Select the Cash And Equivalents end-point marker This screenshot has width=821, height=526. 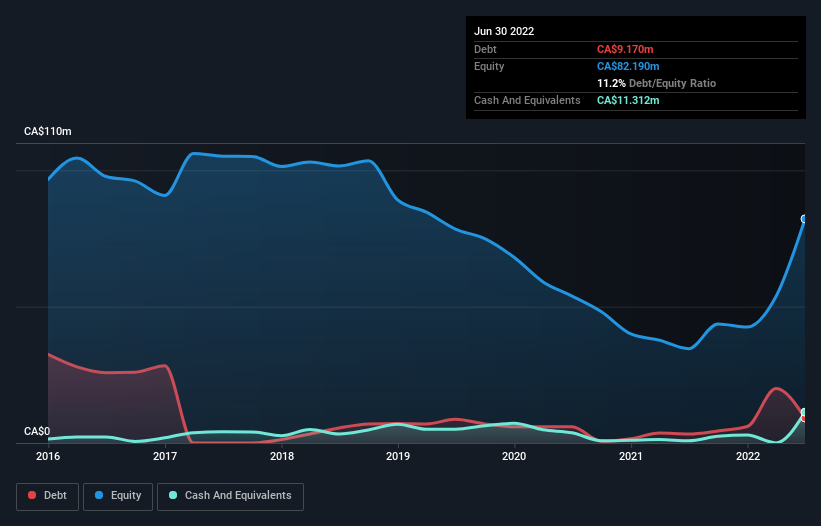804,412
